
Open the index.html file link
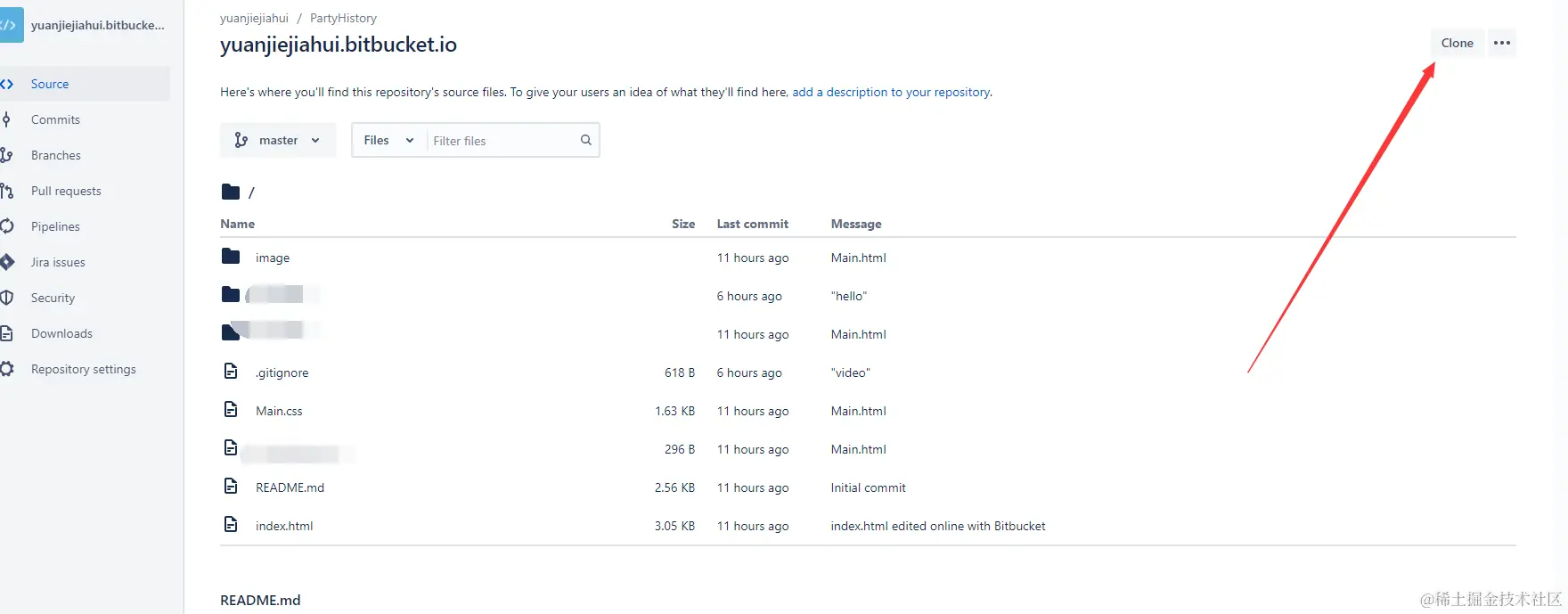click(284, 526)
